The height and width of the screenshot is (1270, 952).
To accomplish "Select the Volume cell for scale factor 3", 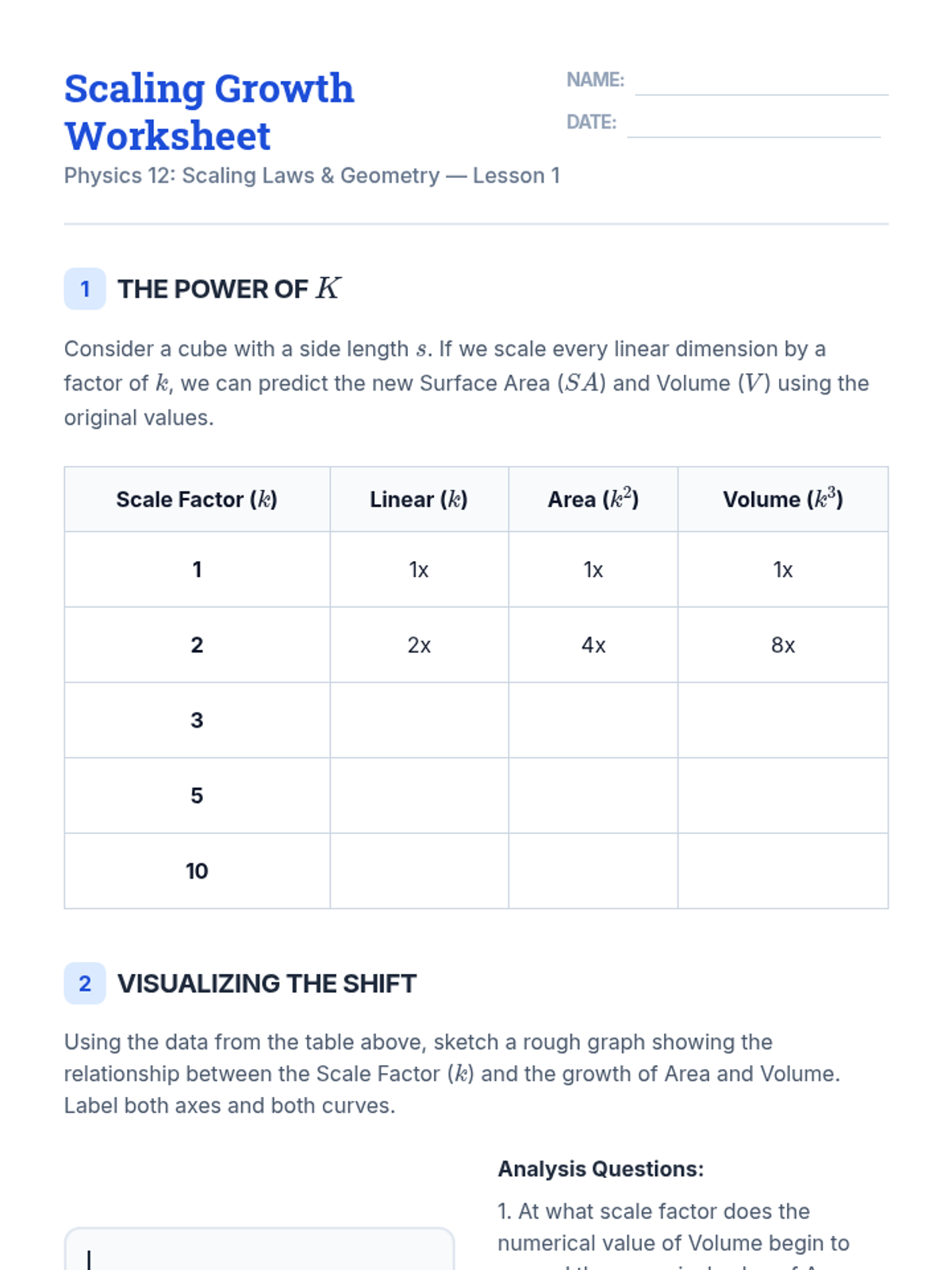I will pyautogui.click(x=782, y=720).
